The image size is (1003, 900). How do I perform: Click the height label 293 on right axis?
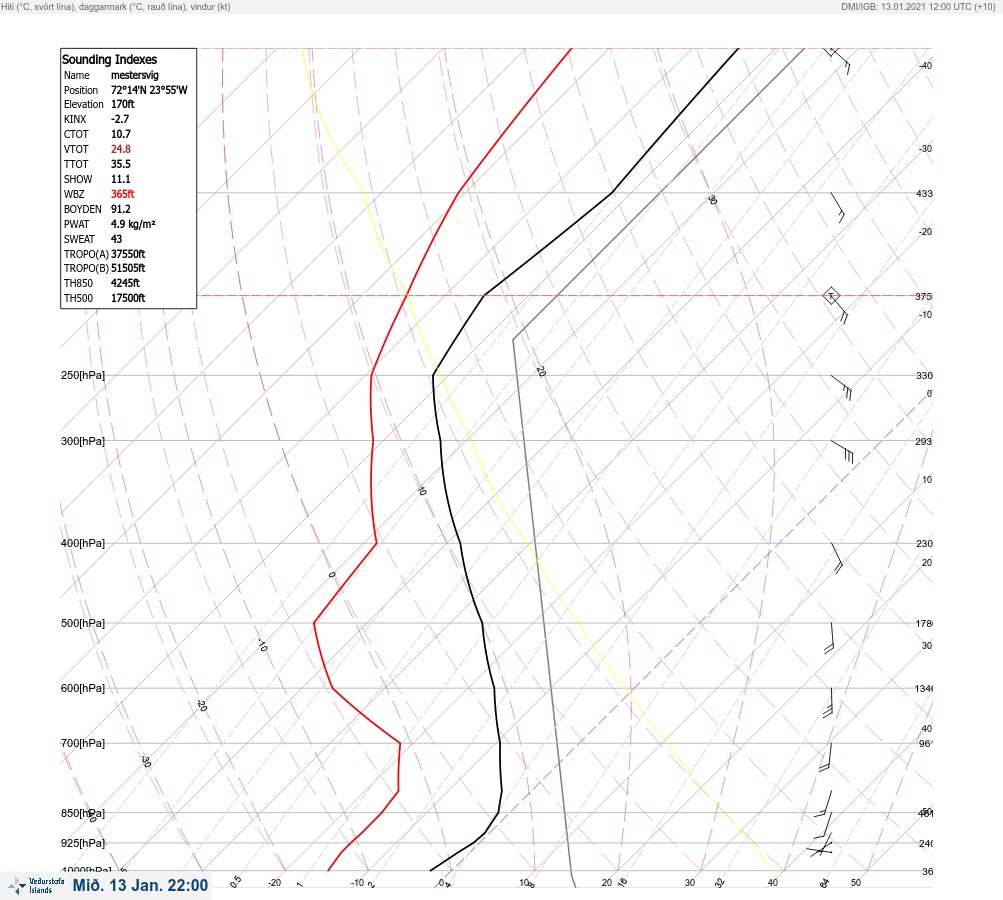click(x=924, y=441)
